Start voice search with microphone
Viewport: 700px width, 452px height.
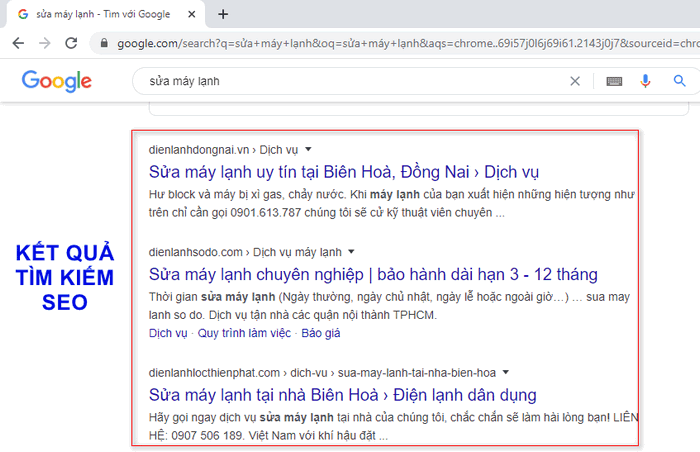point(645,81)
